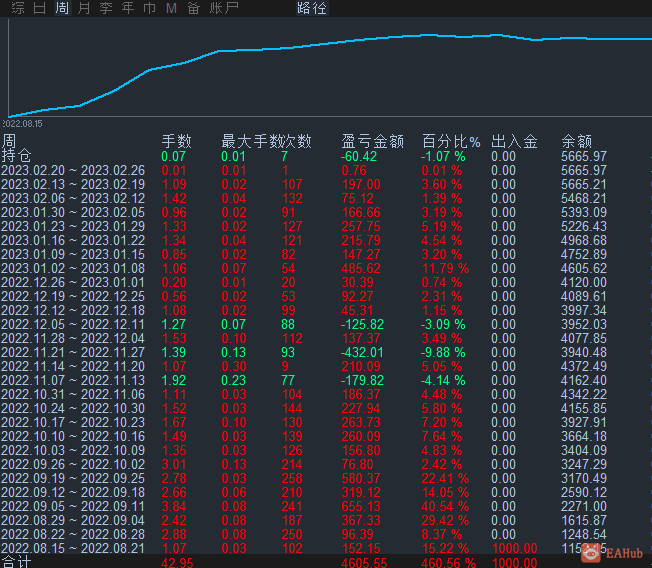Image resolution: width=652 pixels, height=568 pixels.
Task: Open the 账户 account tab
Action: pyautogui.click(x=224, y=8)
